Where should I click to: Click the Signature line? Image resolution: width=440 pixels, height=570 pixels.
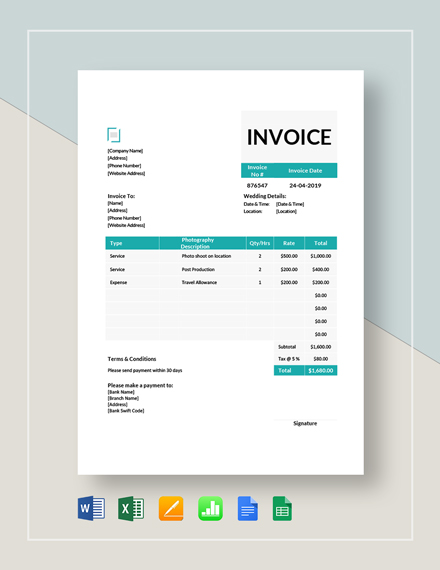pyautogui.click(x=305, y=423)
